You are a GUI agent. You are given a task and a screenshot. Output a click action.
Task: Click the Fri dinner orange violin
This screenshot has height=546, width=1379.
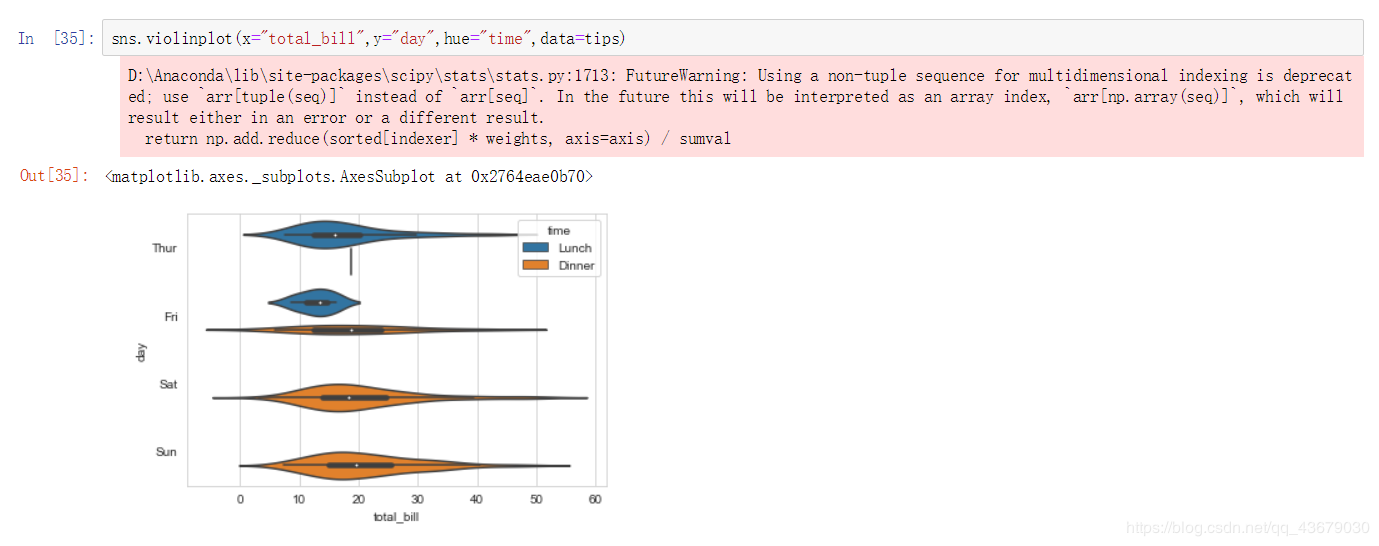[376, 329]
